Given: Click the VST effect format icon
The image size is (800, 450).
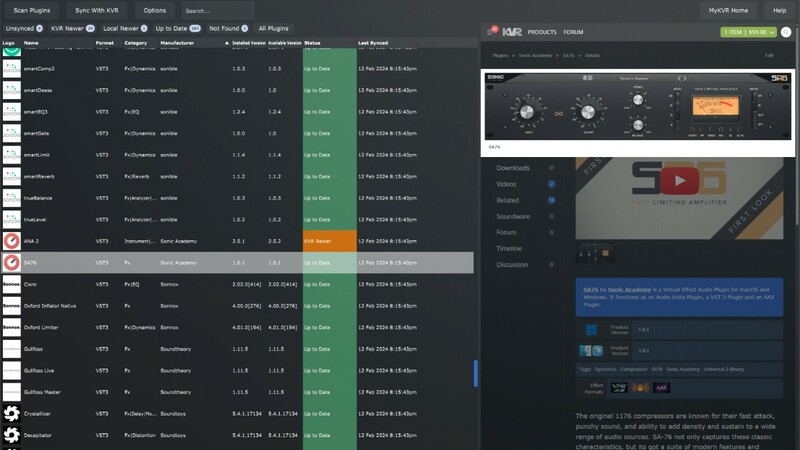Looking at the screenshot, I should click(x=620, y=388).
